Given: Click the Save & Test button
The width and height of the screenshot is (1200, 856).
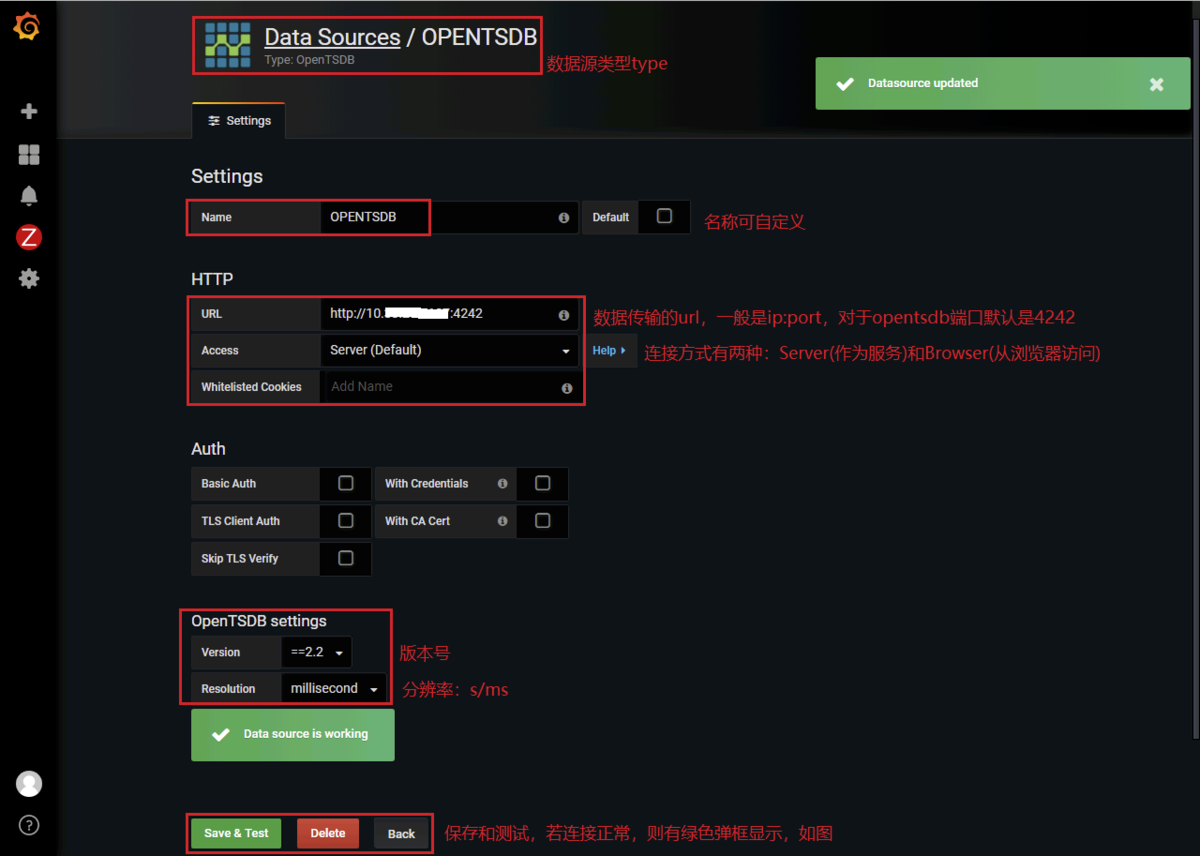Looking at the screenshot, I should pos(235,833).
